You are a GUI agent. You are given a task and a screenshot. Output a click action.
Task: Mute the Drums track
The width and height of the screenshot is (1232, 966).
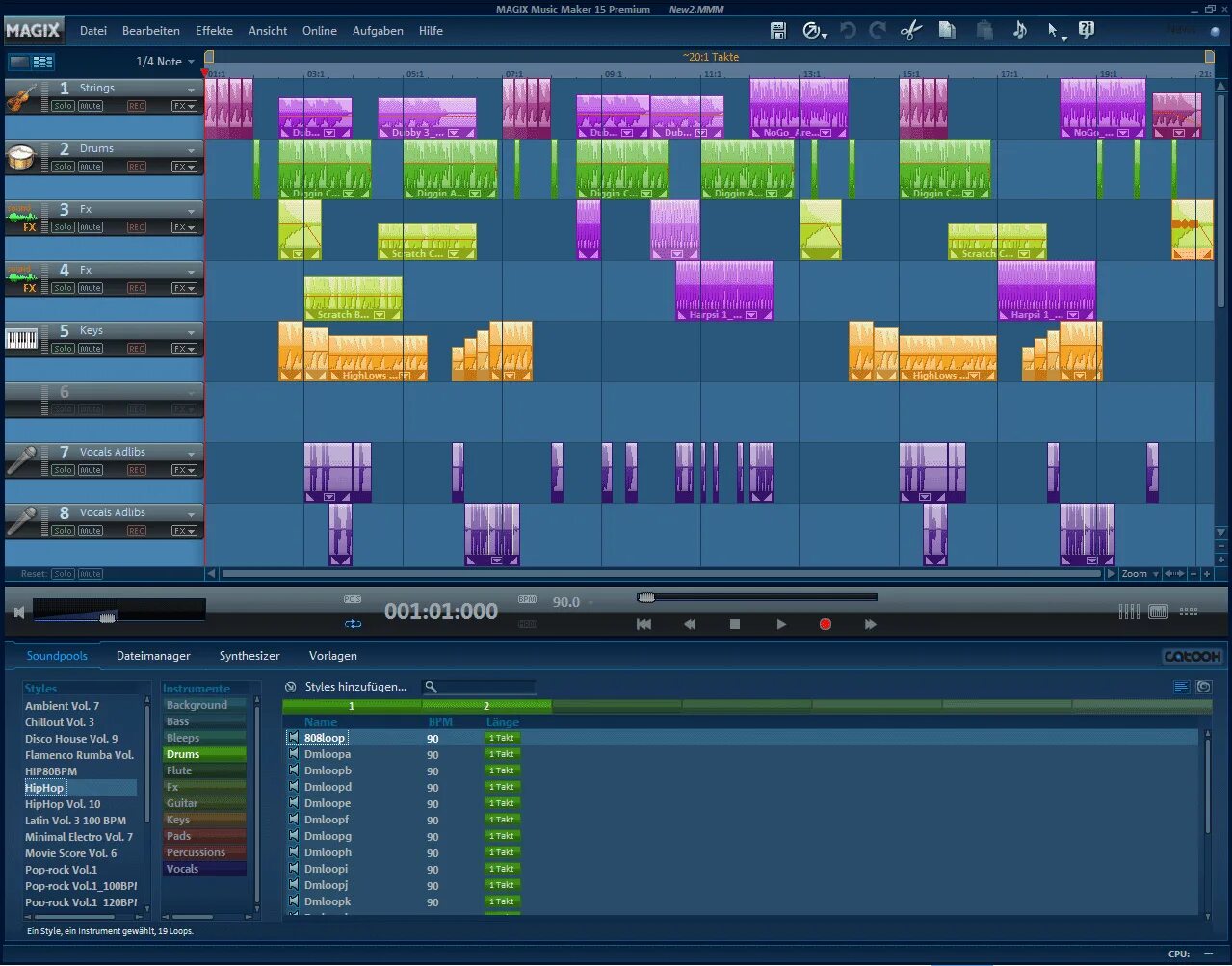point(91,167)
